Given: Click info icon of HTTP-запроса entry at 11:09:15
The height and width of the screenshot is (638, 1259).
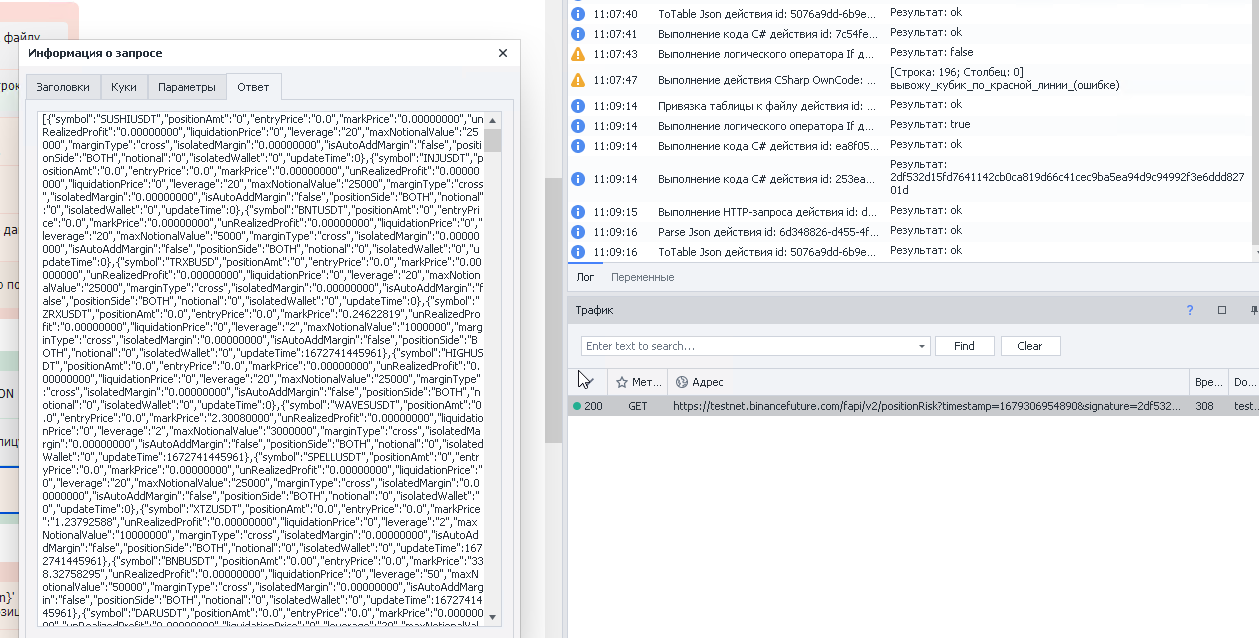Looking at the screenshot, I should pyautogui.click(x=577, y=212).
